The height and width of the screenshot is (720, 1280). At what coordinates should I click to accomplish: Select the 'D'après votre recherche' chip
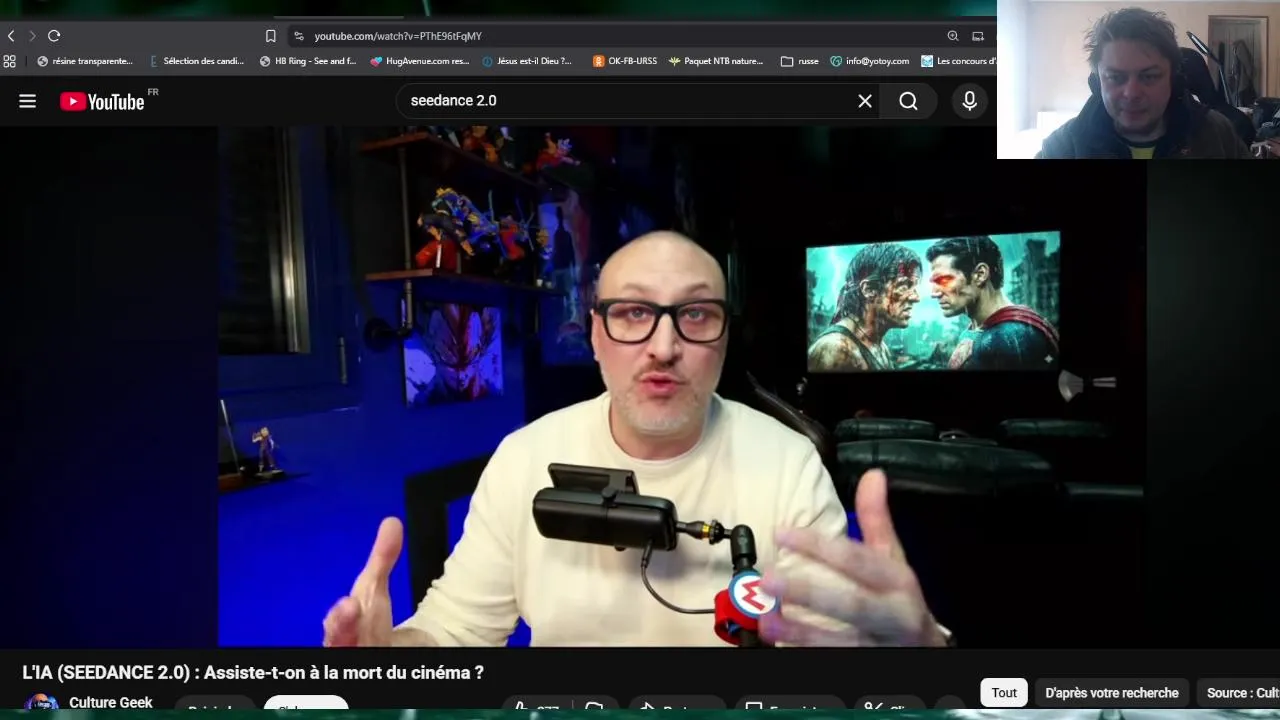tap(1112, 693)
